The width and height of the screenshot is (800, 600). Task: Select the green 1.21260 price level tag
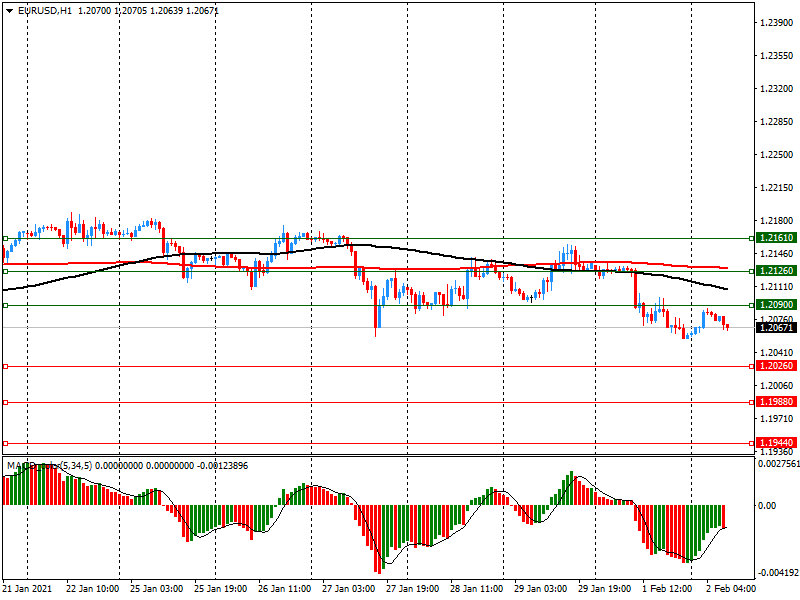(776, 271)
